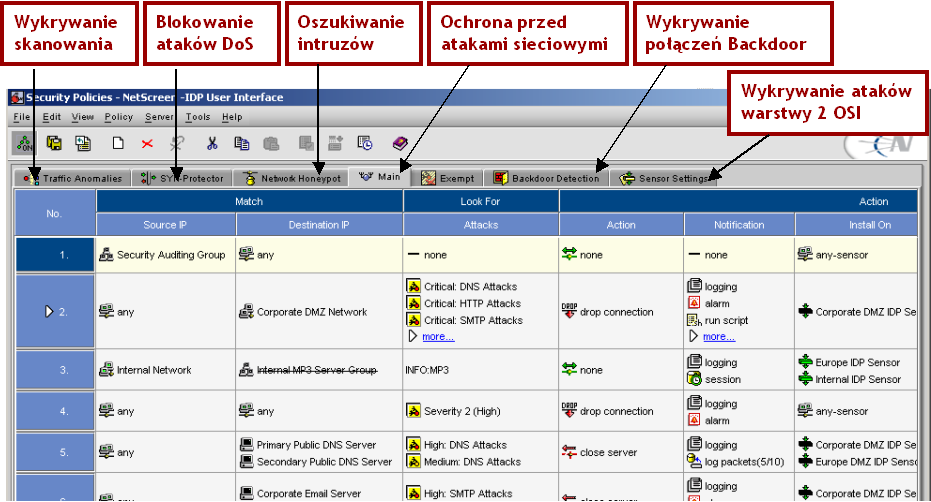
Task: Click the No. column header
Action: click(55, 213)
